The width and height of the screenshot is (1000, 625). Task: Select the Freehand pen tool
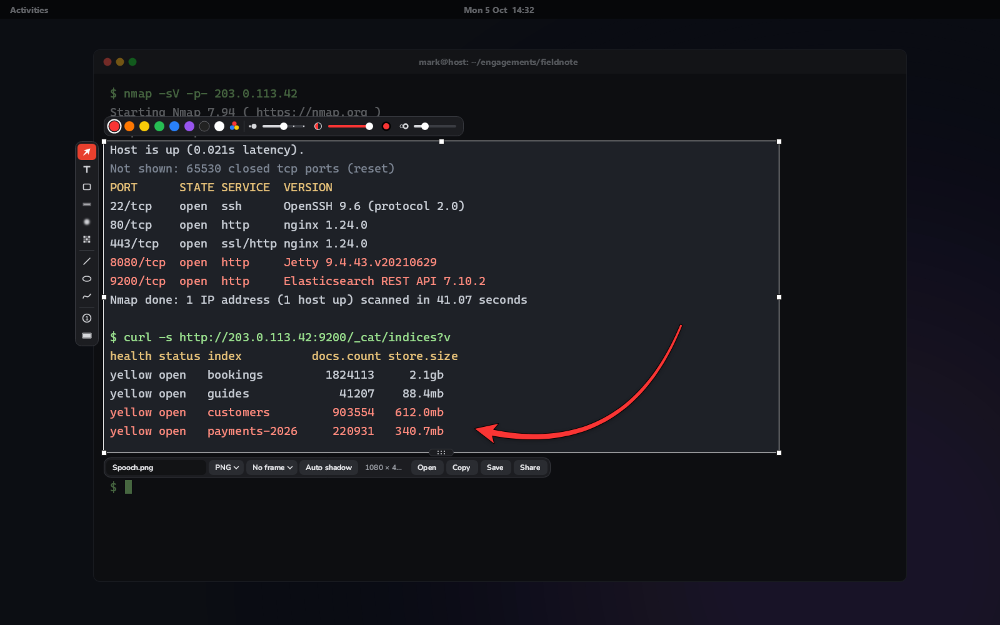click(x=87, y=297)
